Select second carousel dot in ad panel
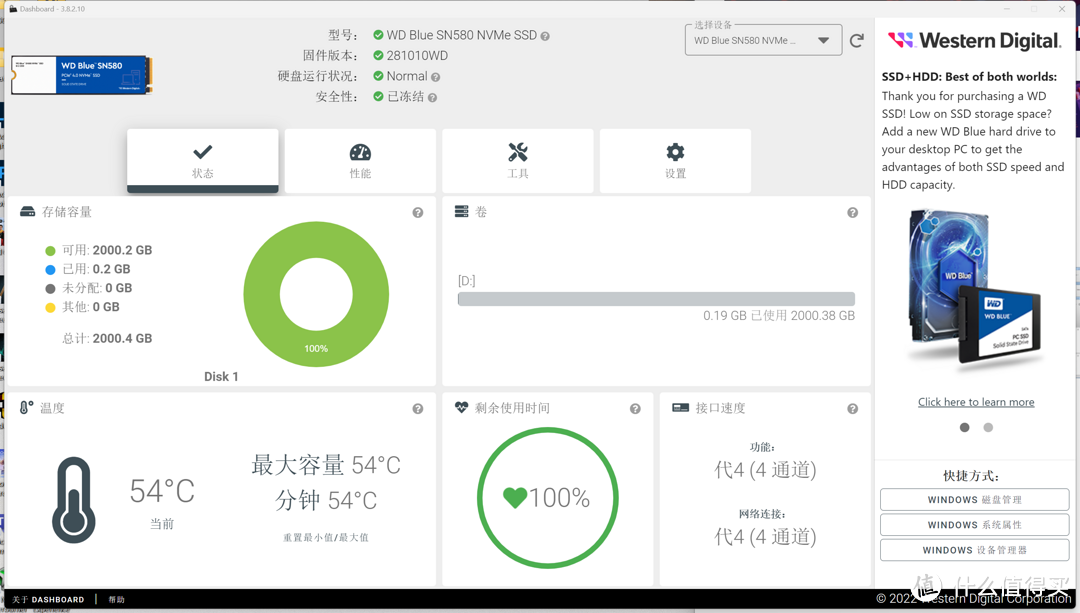This screenshot has width=1080, height=613. coord(988,428)
